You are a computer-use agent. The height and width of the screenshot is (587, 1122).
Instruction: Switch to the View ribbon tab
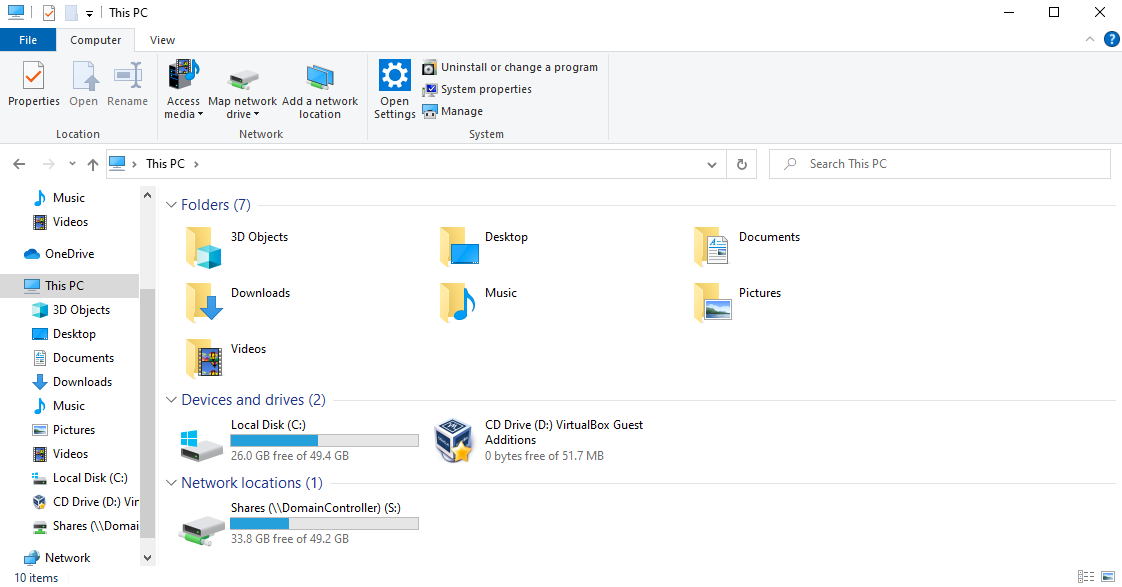(x=162, y=40)
